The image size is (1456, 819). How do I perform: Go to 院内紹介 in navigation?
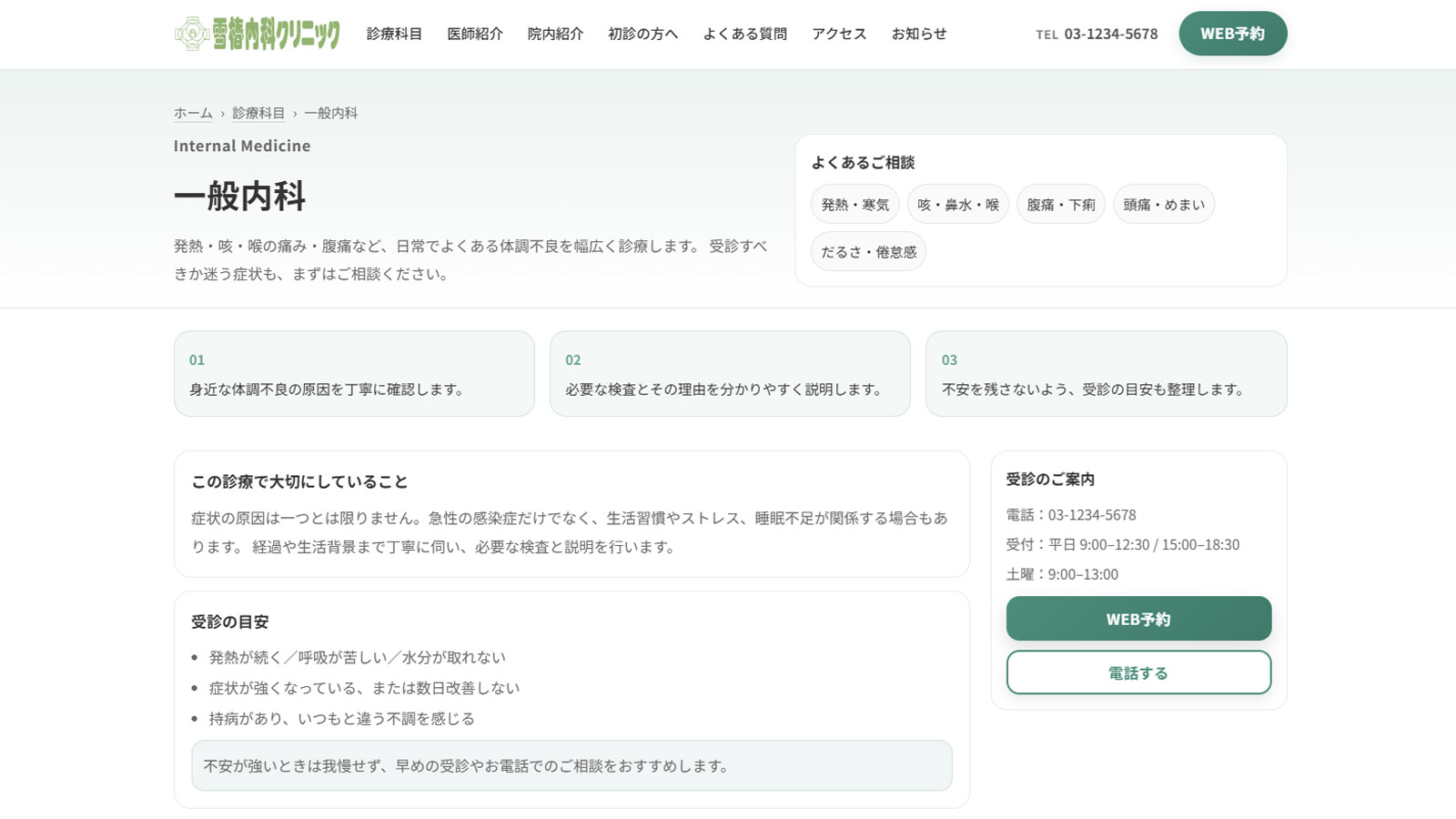click(x=555, y=34)
